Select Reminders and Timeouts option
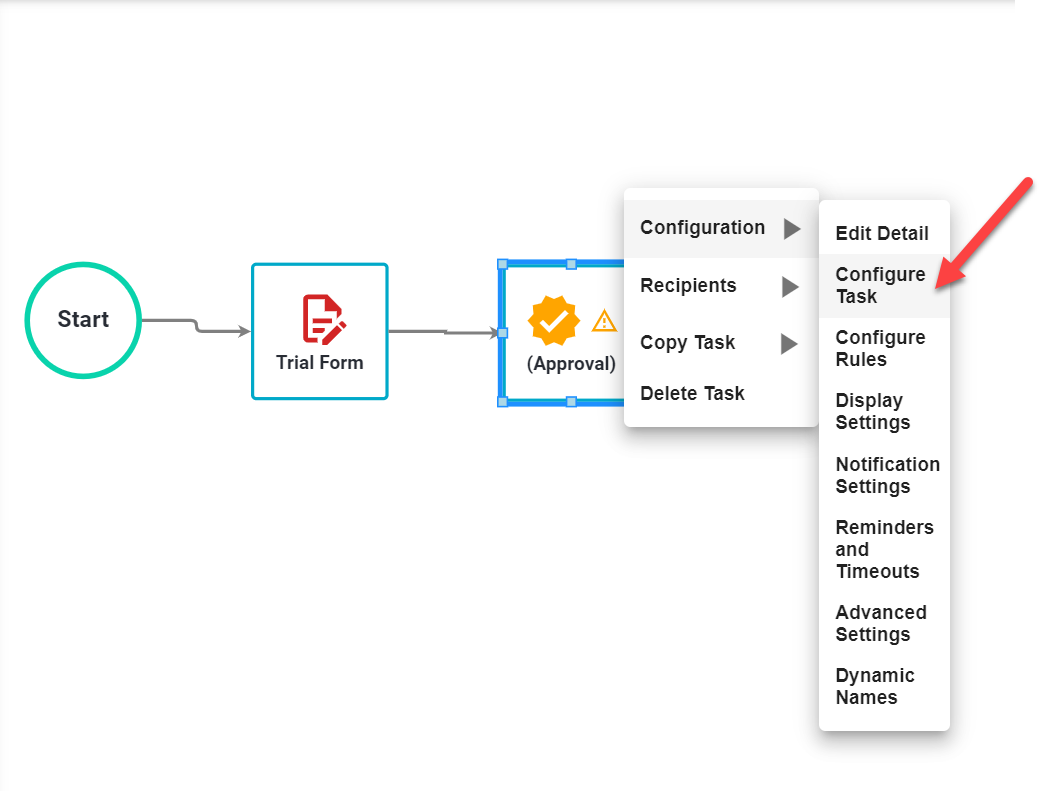Screen dimensions: 1041x791 pyautogui.click(x=884, y=549)
